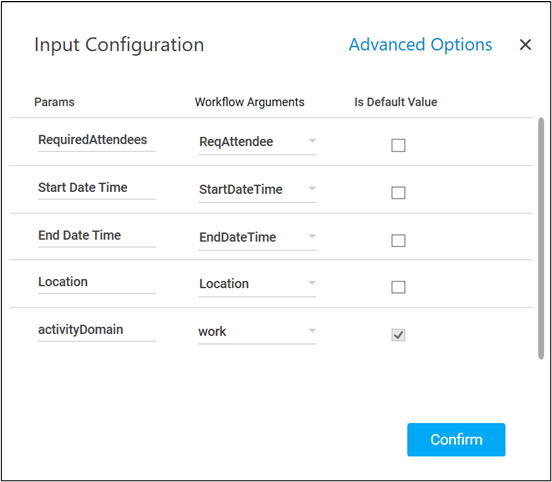
Task: Check default value for RequiredAttendees
Action: 398,145
